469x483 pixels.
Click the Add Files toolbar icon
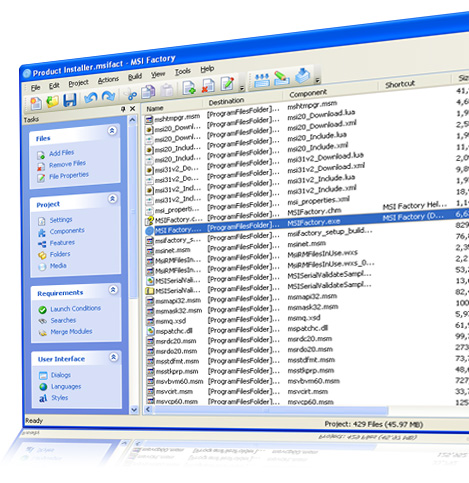(189, 88)
